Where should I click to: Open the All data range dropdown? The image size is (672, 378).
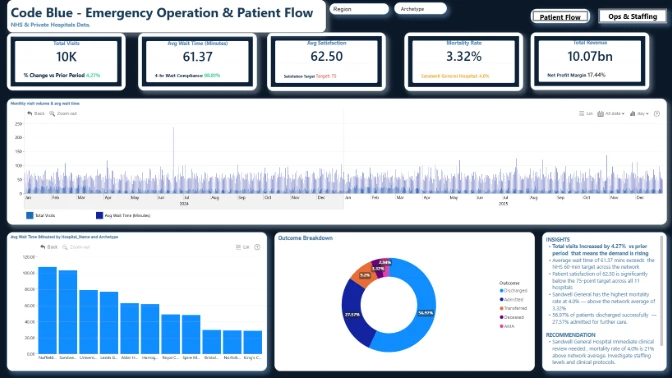pyautogui.click(x=611, y=114)
